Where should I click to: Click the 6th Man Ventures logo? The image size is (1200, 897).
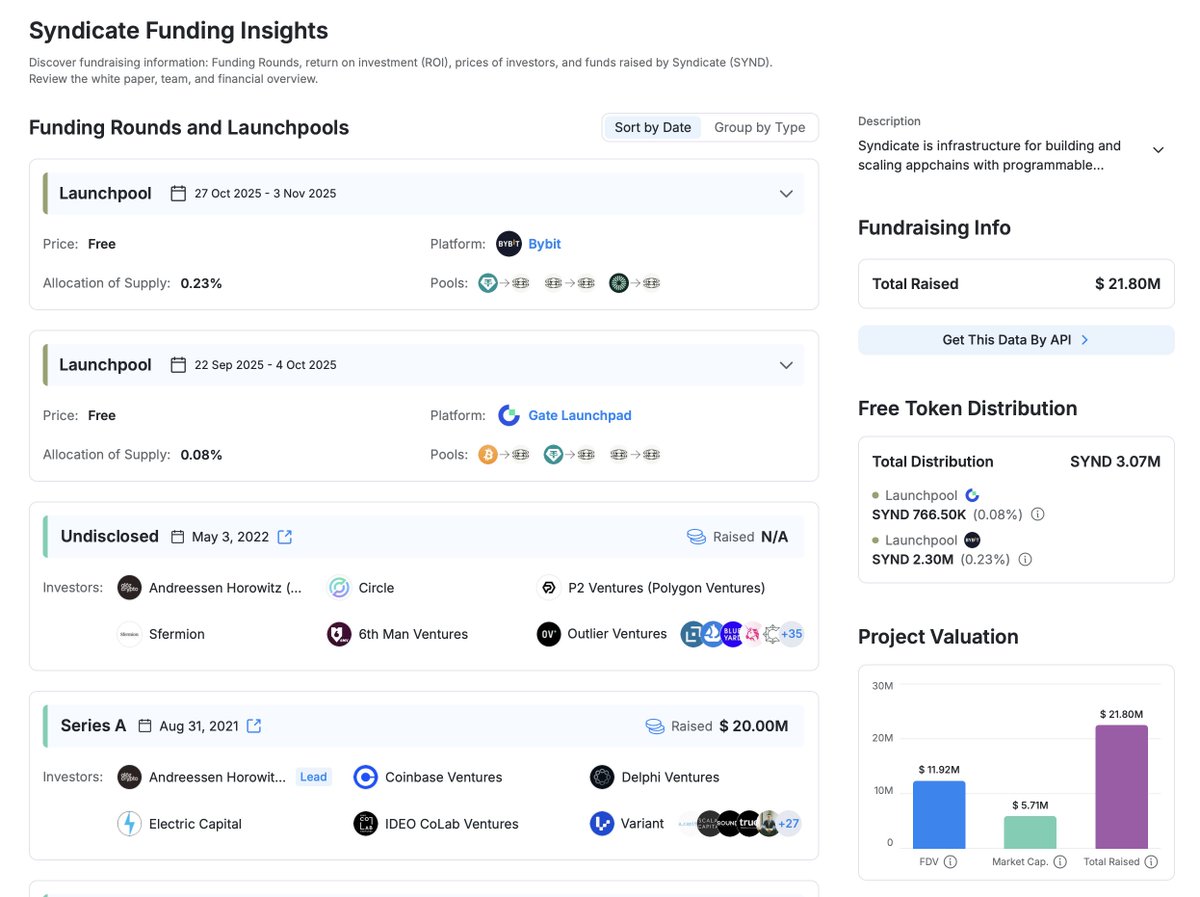click(339, 634)
